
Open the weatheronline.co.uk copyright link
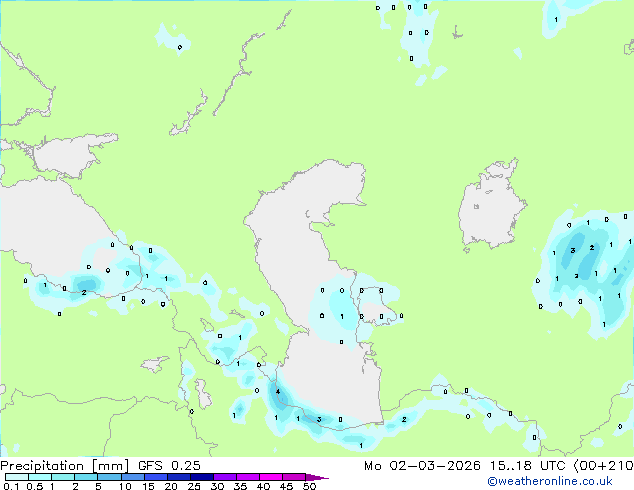pos(549,481)
